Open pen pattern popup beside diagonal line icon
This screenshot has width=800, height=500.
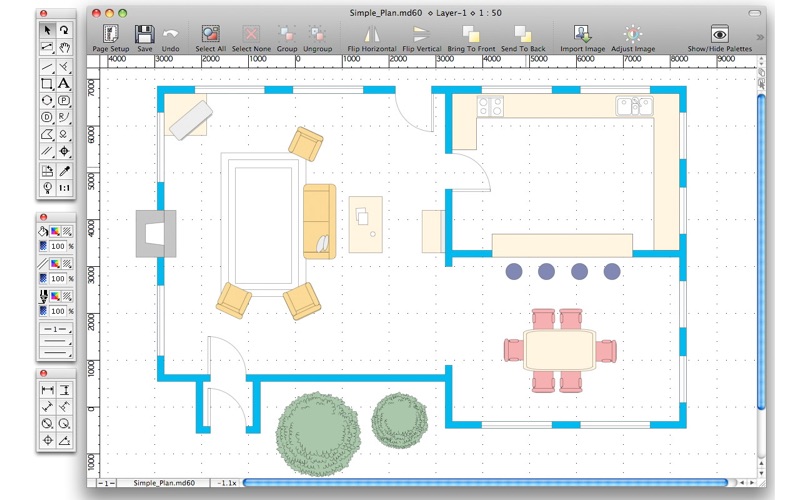[x=67, y=264]
